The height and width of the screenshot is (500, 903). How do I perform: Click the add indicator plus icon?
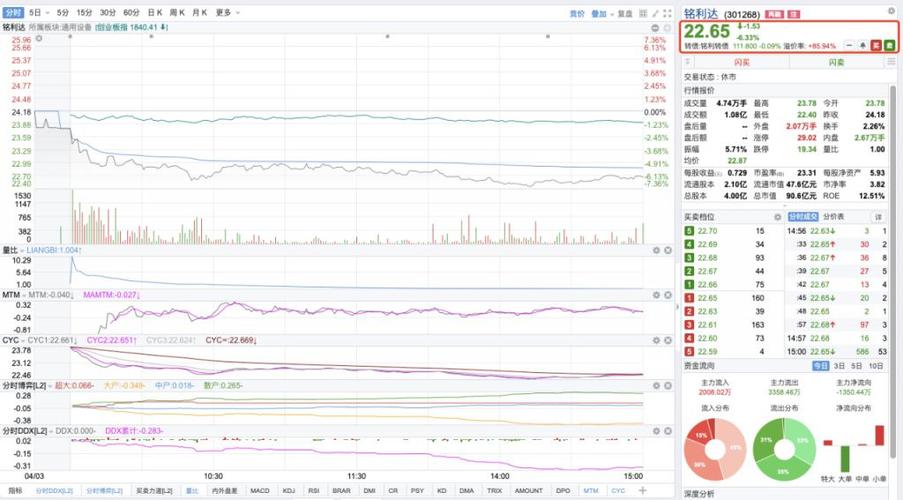coord(641,491)
